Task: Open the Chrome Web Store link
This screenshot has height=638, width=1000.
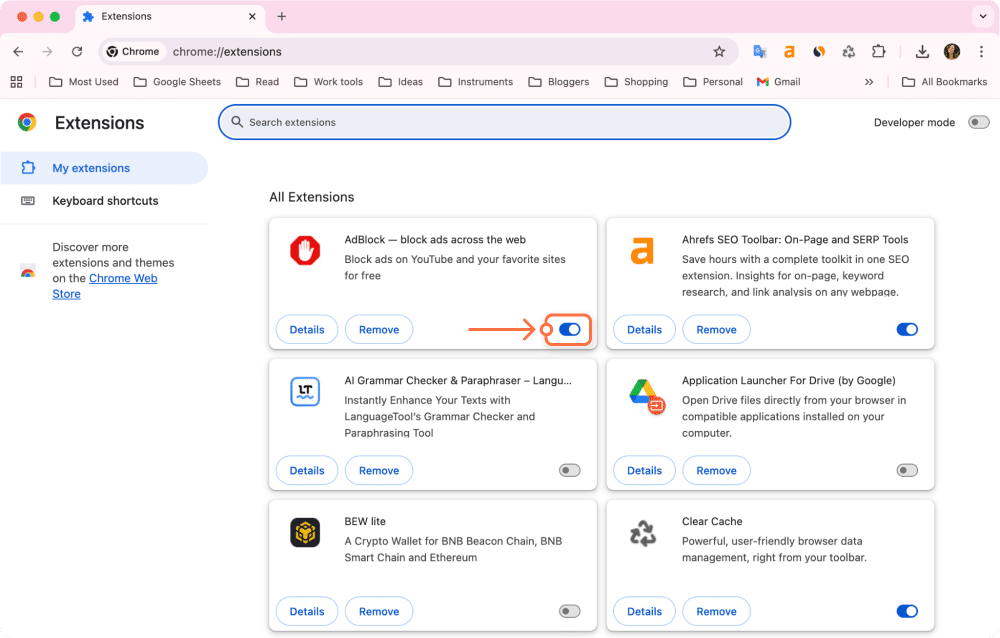Action: click(x=123, y=279)
